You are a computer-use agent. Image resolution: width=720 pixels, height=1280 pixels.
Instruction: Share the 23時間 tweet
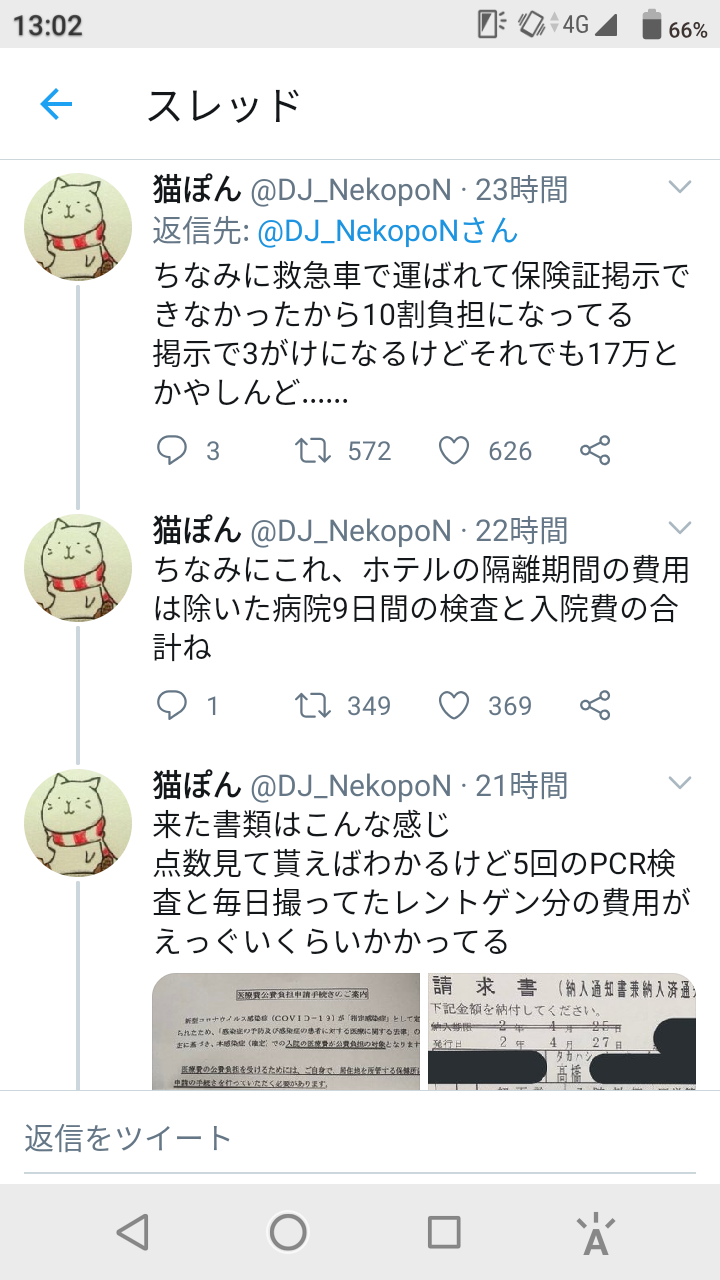595,451
